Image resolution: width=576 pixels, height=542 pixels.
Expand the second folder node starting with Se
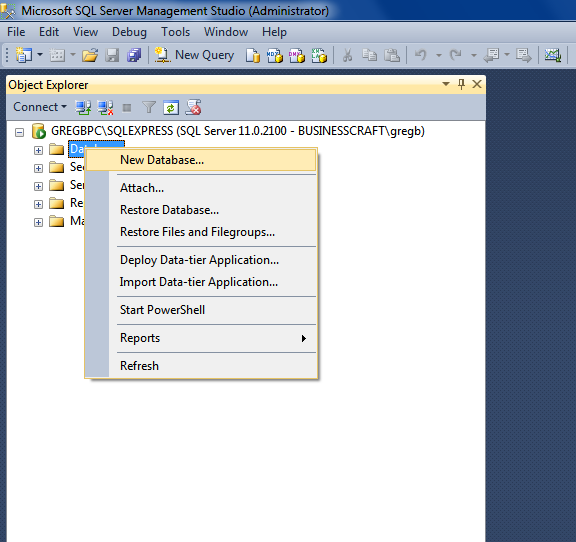tap(38, 168)
